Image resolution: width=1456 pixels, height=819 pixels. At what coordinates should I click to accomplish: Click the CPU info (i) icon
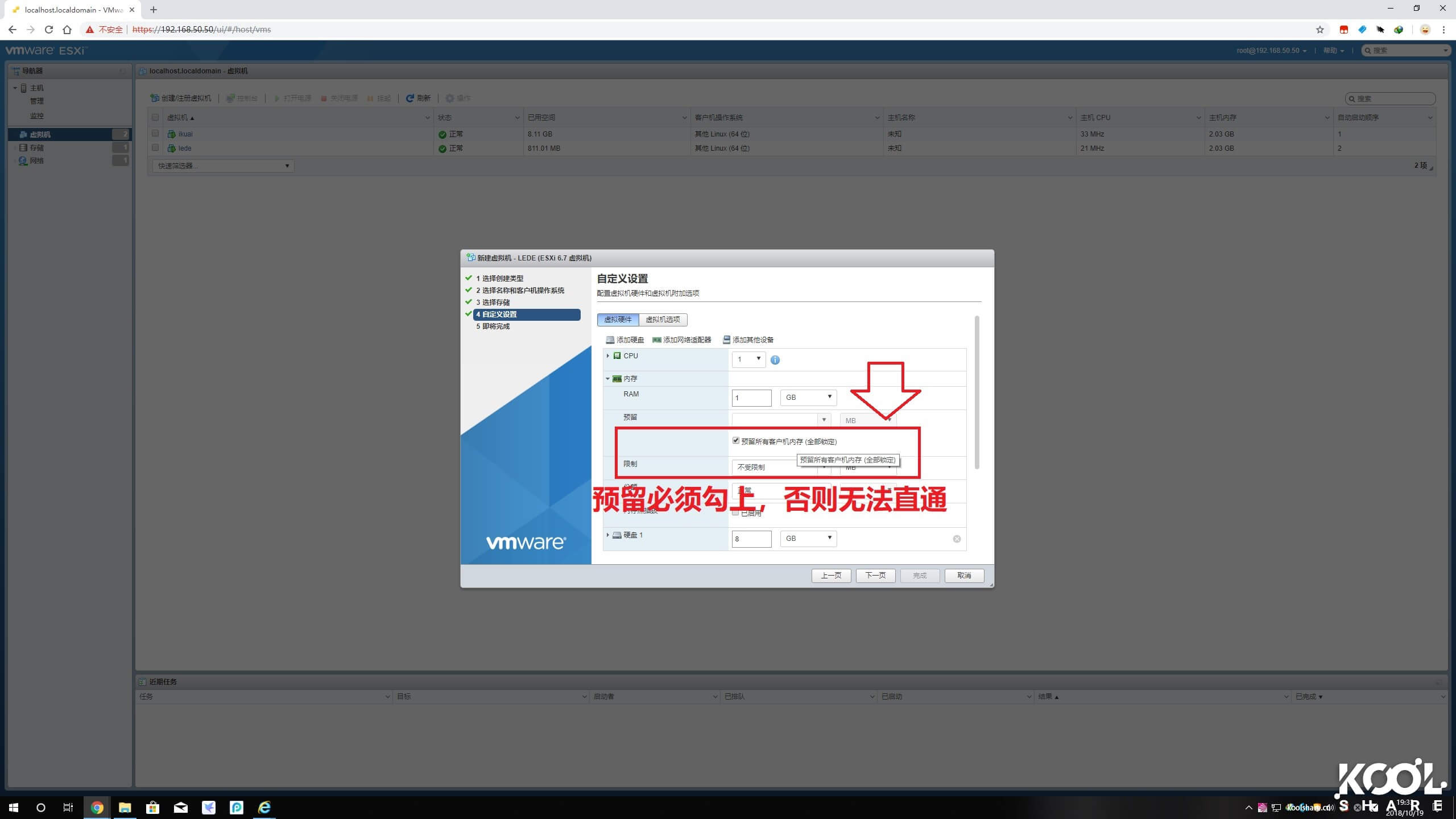pos(775,359)
